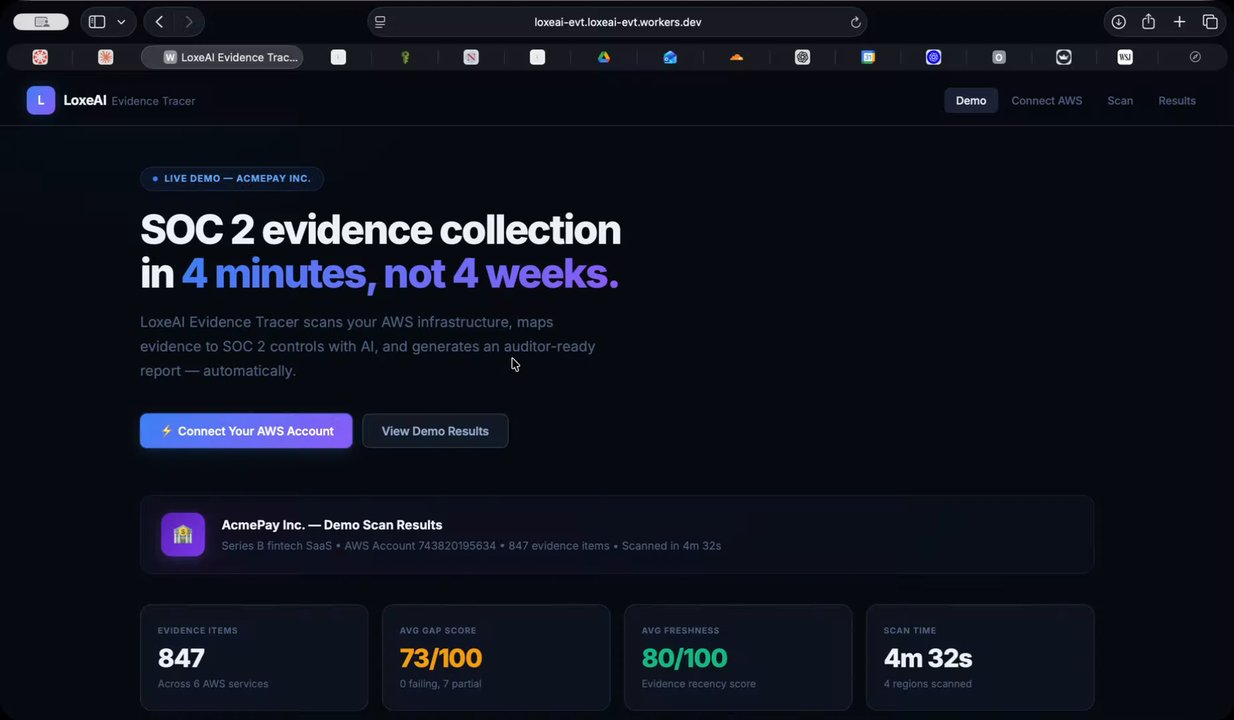Click the page settings icon in address bar
The image size is (1234, 720).
(380, 22)
